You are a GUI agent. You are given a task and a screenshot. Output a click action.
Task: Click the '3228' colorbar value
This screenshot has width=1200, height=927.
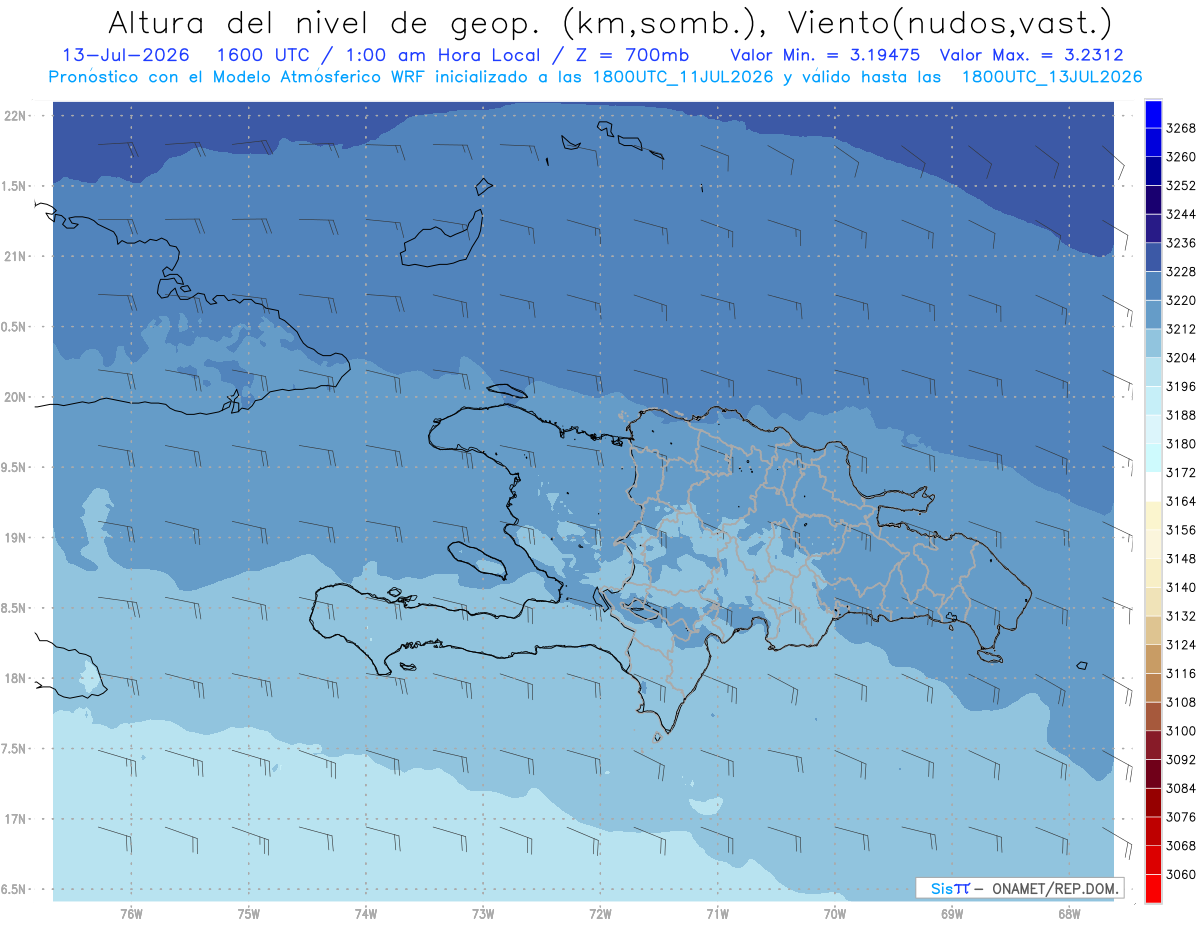click(x=1181, y=271)
